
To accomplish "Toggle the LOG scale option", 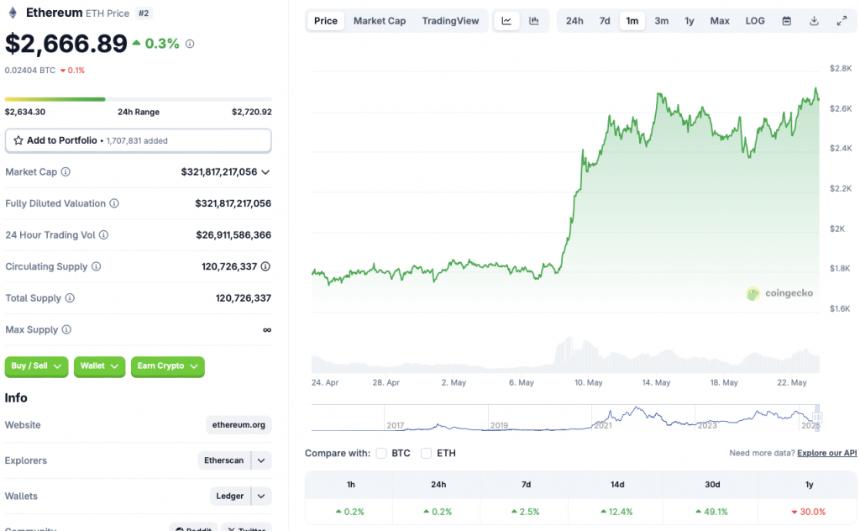I will pyautogui.click(x=755, y=21).
